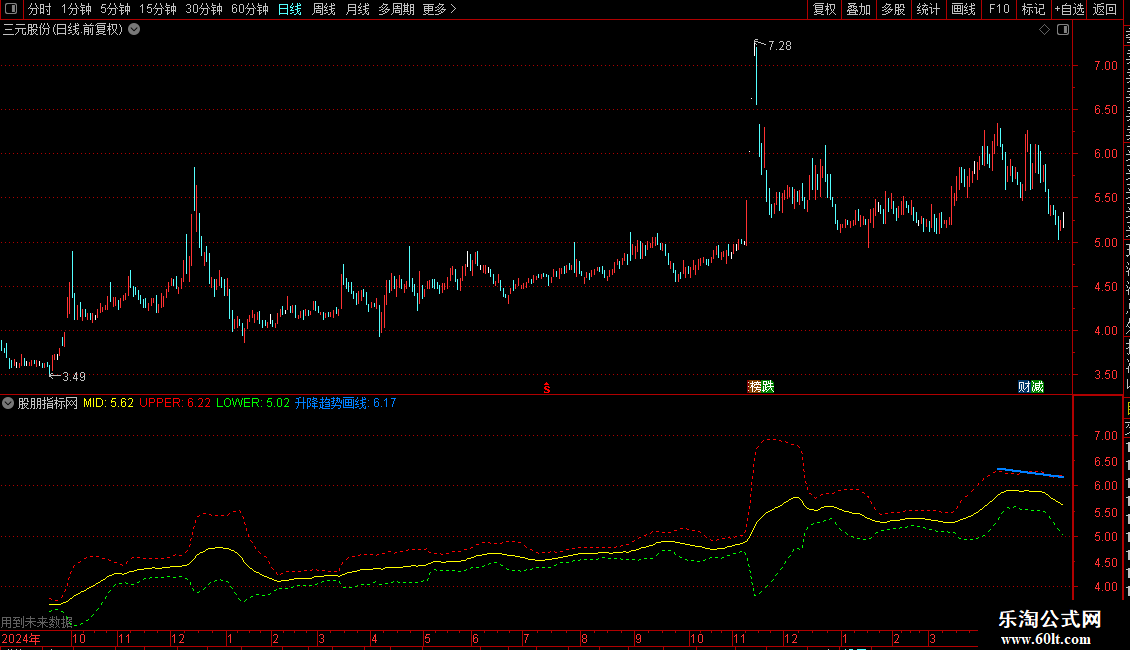
Task: Click the 股朋指标网 indicator name
Action: (48, 403)
